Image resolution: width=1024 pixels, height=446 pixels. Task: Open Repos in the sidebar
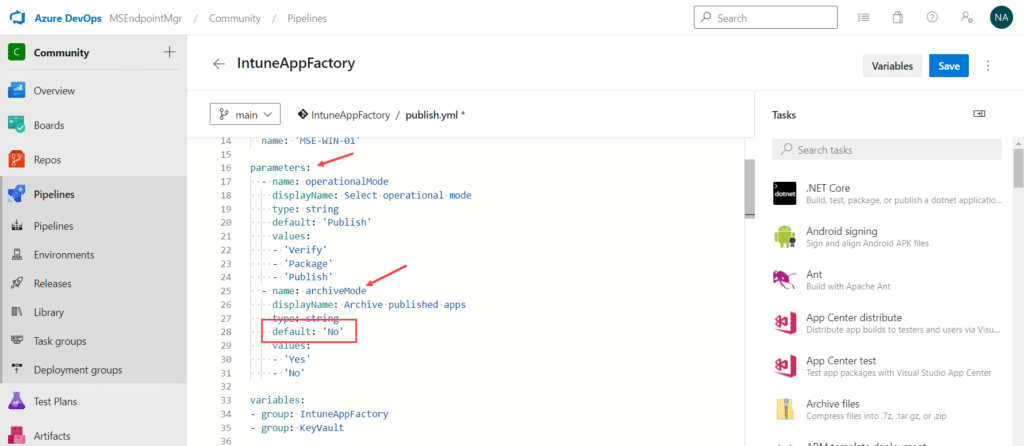pyautogui.click(x=48, y=159)
